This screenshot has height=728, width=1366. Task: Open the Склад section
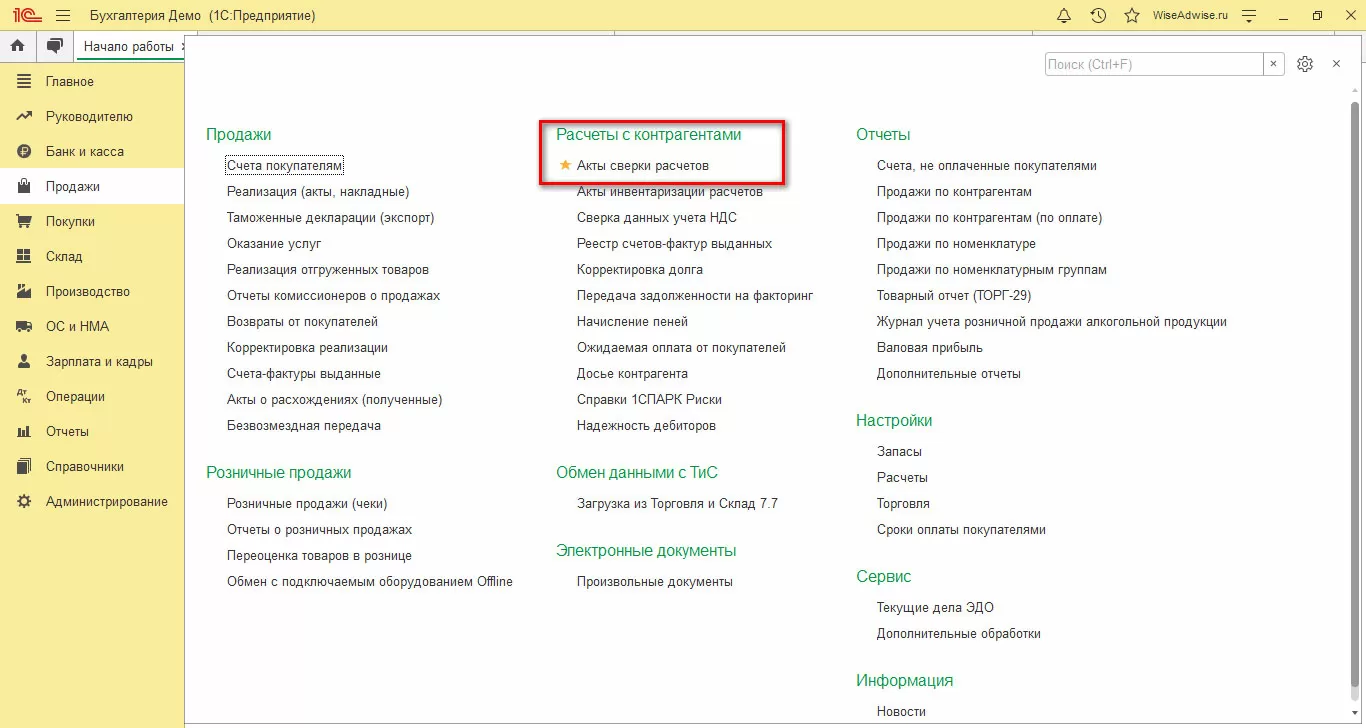pyautogui.click(x=92, y=256)
